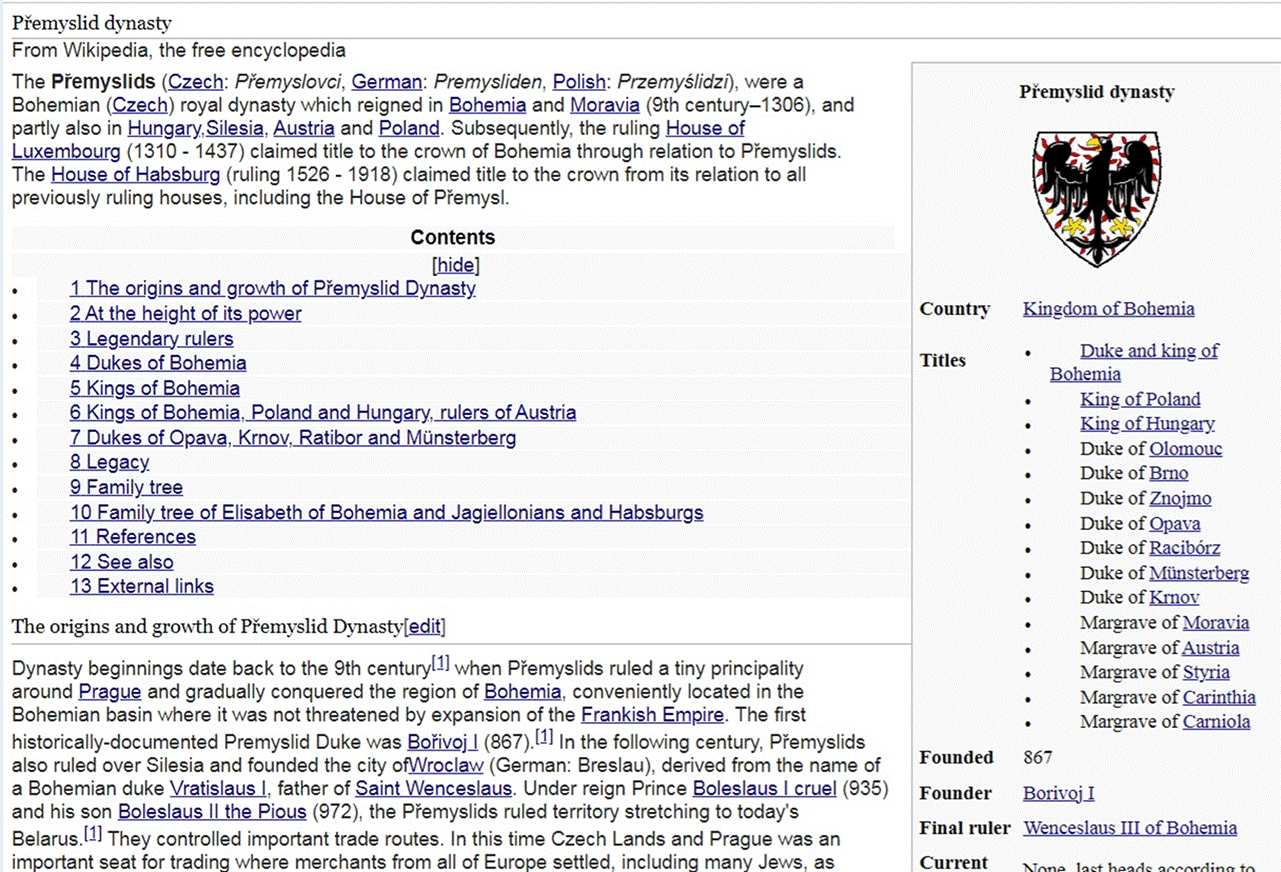Image resolution: width=1281 pixels, height=872 pixels.
Task: Follow the Polish language link
Action: (580, 81)
